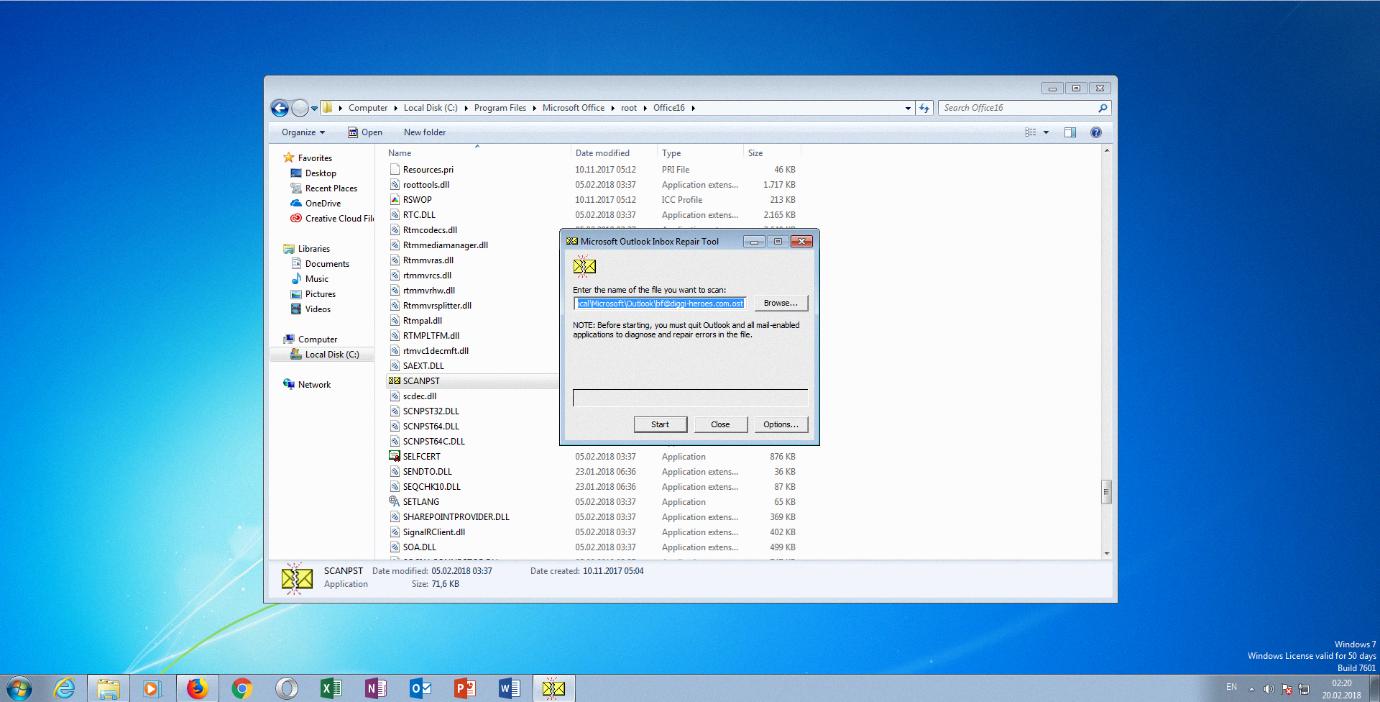The image size is (1380, 702).
Task: Launch Firefox from the taskbar
Action: coord(196,688)
